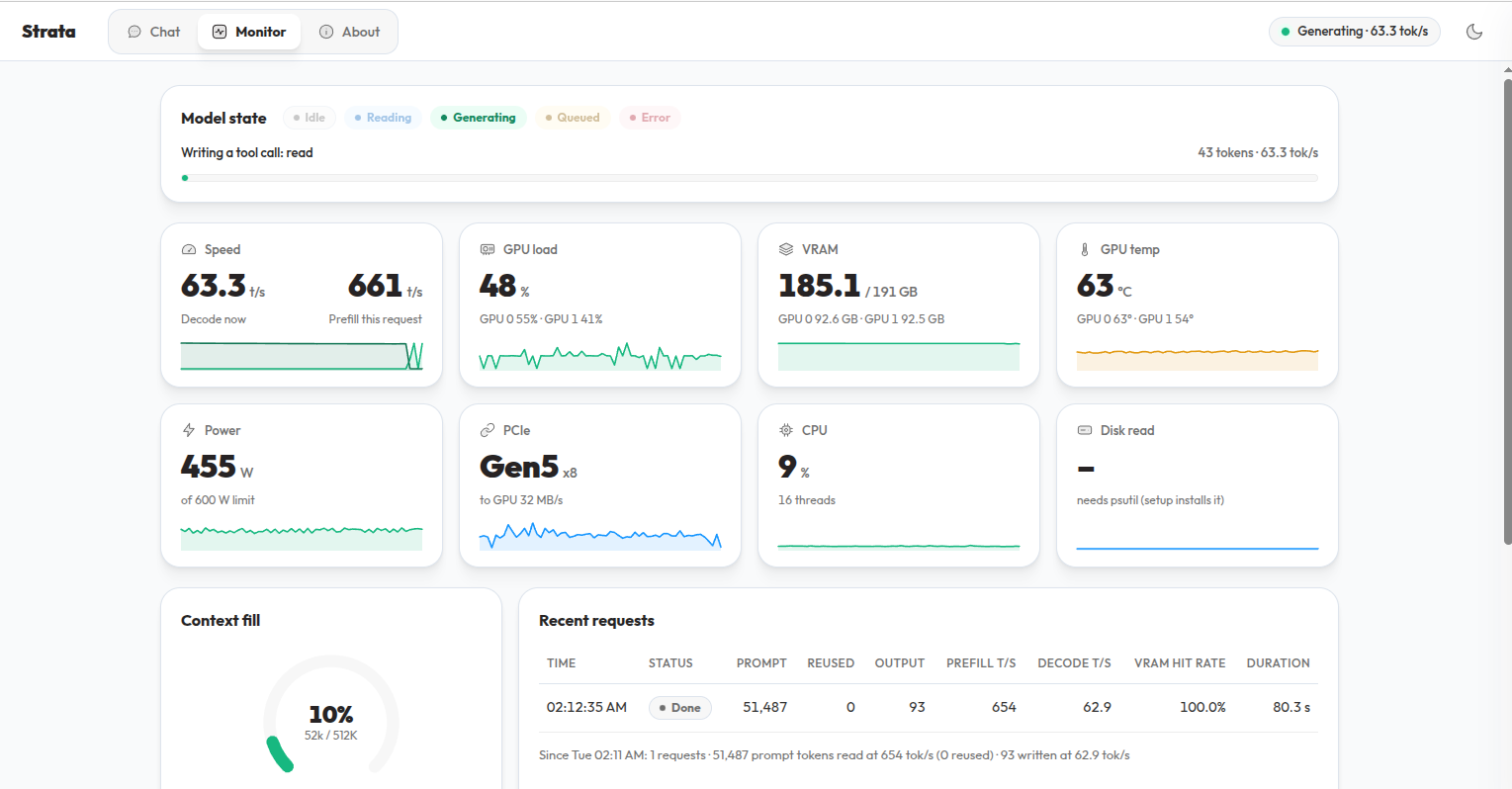Viewport: 1512px width, 789px height.
Task: Select the Idle model state pill
Action: point(310,118)
